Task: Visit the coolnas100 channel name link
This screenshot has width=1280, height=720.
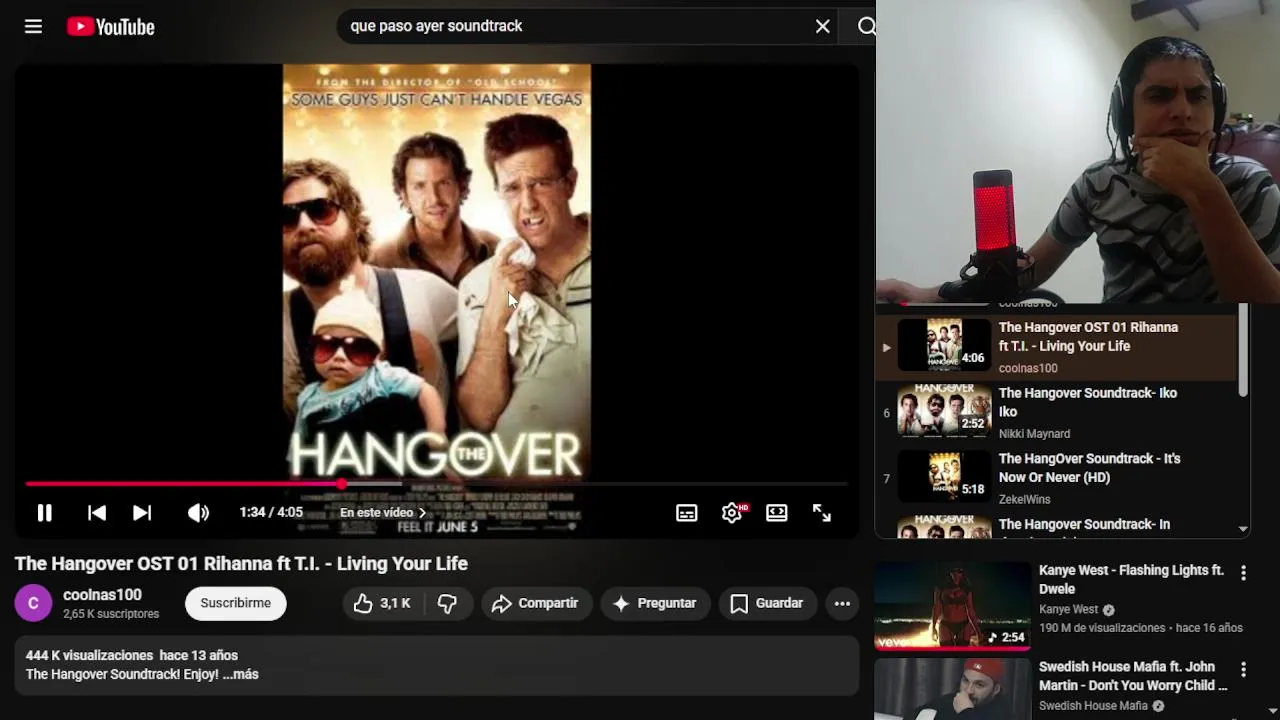Action: click(102, 595)
